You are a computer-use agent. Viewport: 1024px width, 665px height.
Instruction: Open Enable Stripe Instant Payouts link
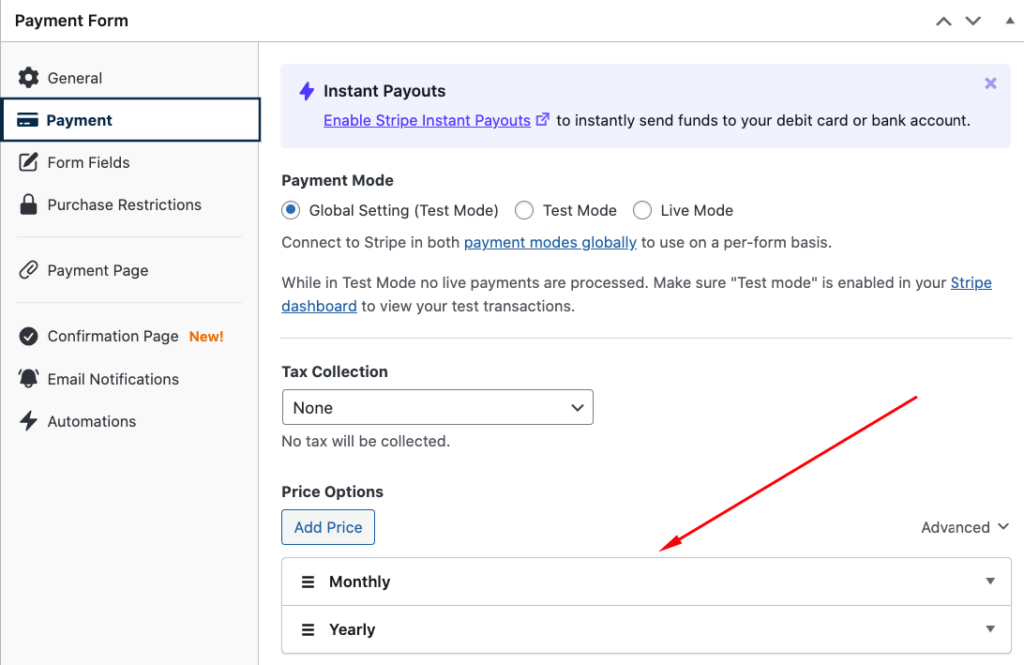tap(427, 120)
